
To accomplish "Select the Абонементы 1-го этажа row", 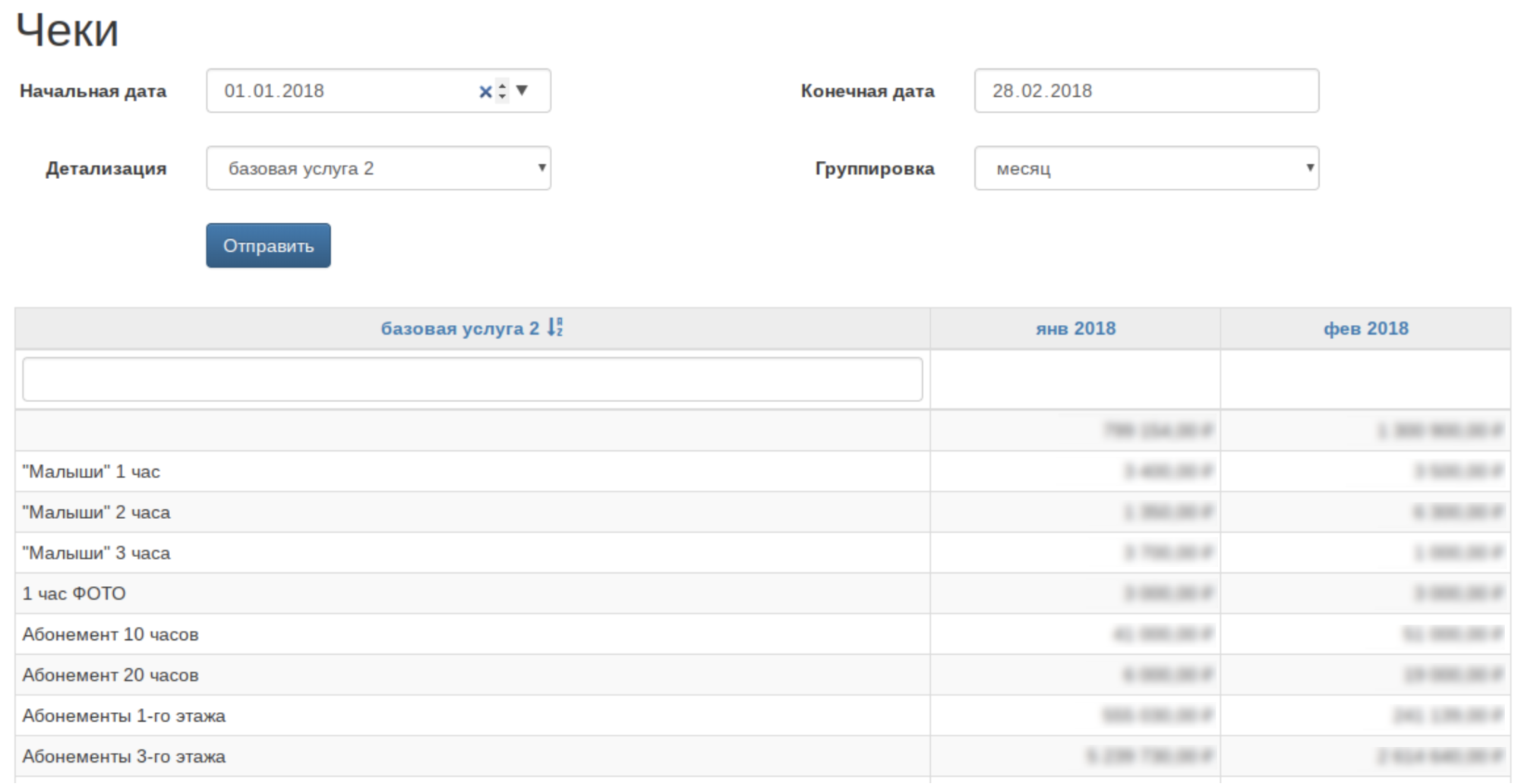I will (x=762, y=716).
